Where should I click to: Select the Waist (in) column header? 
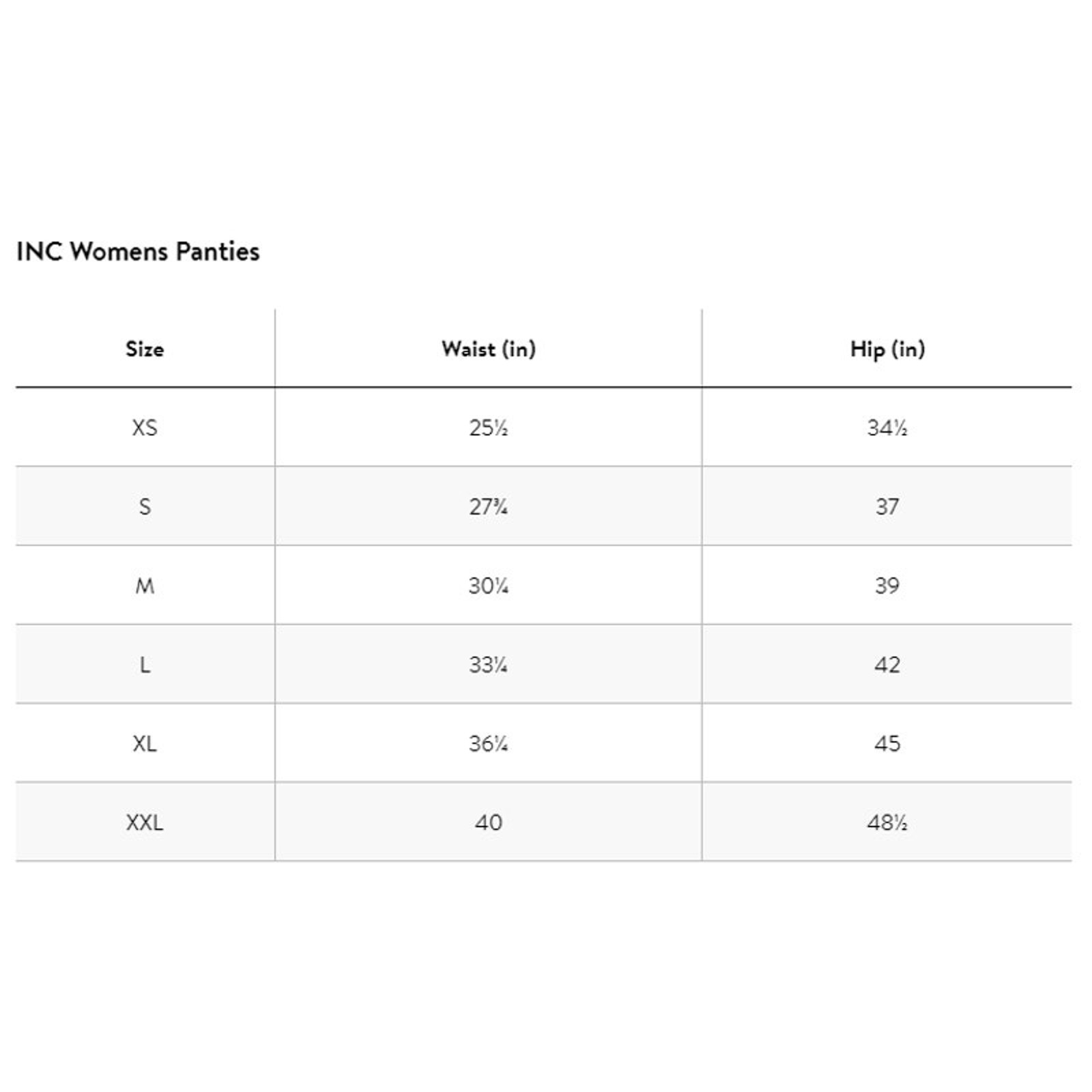click(489, 349)
